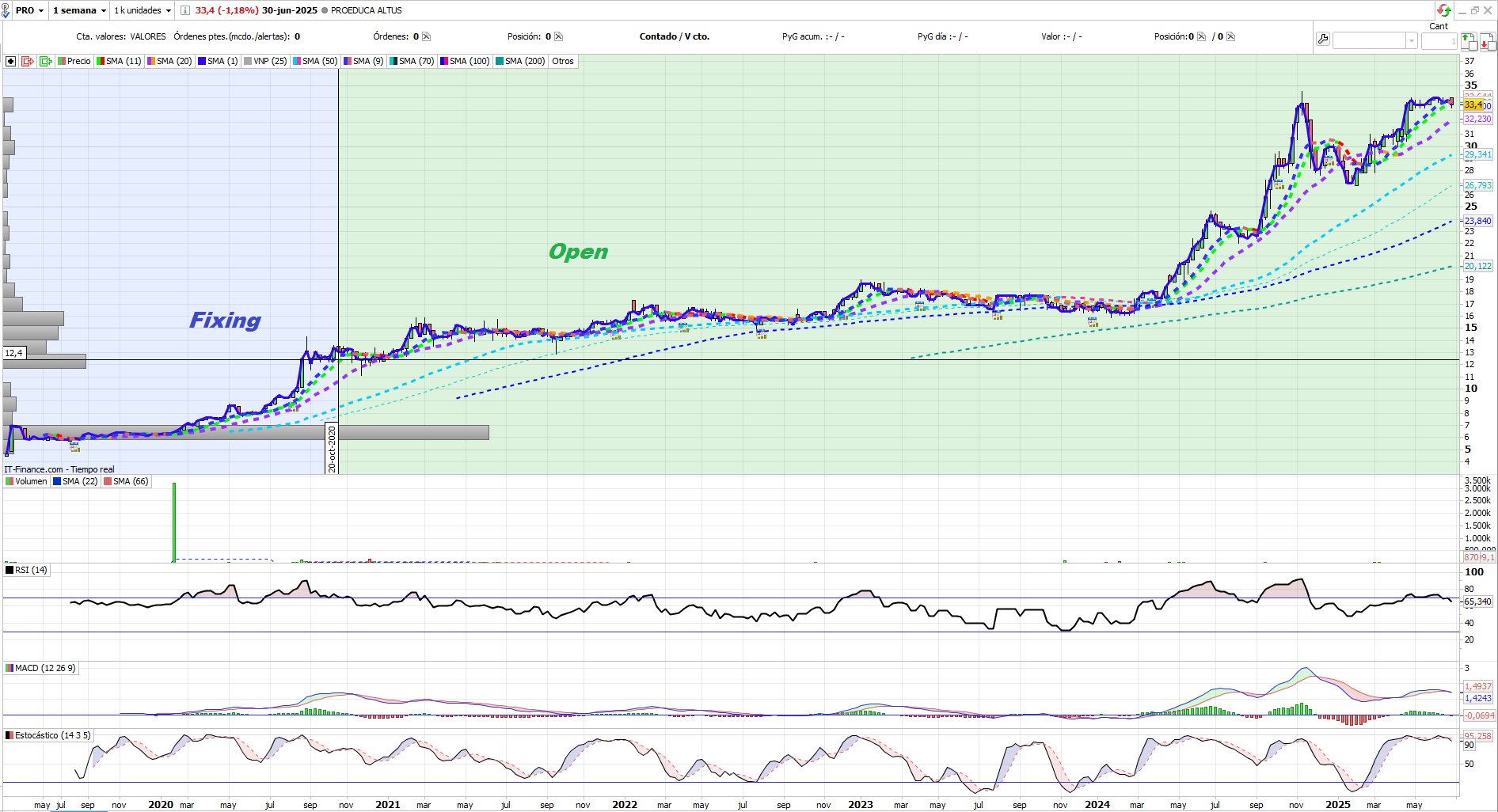Click the VNP (25) gray color swatch
This screenshot has height=812, width=1498.
point(248,61)
